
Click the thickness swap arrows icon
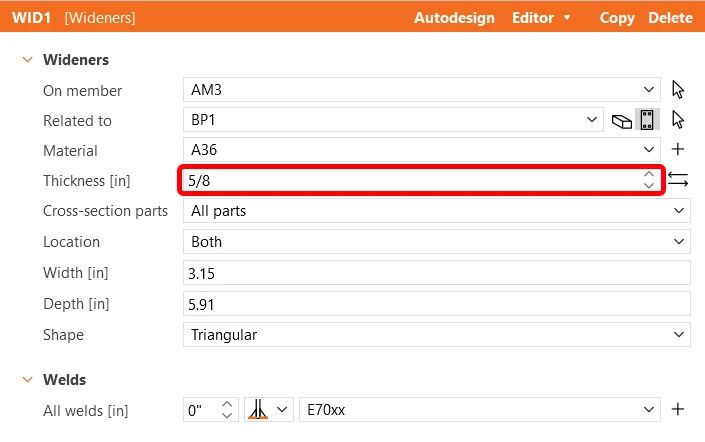678,180
